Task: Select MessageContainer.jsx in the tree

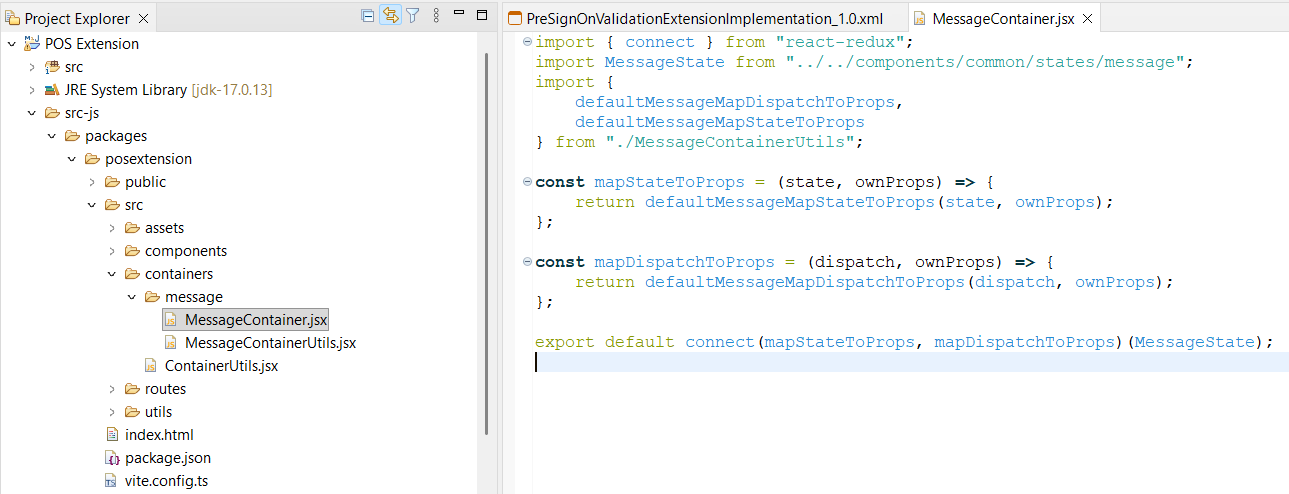Action: tap(256, 320)
